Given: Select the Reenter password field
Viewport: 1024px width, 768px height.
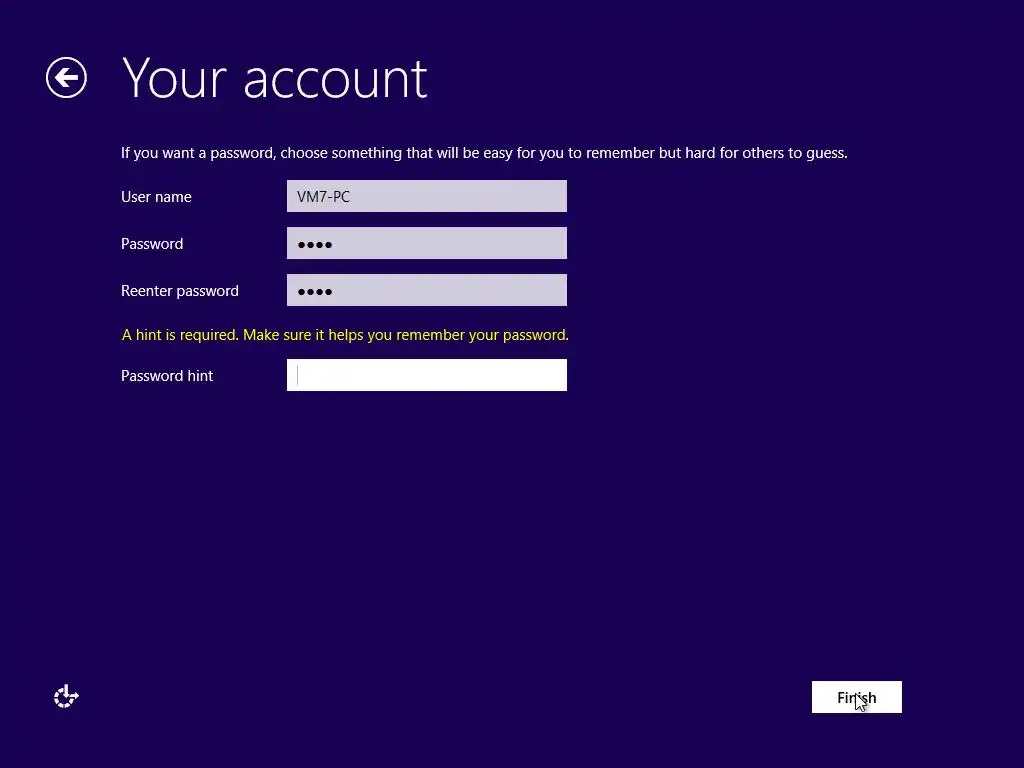Looking at the screenshot, I should 426,290.
